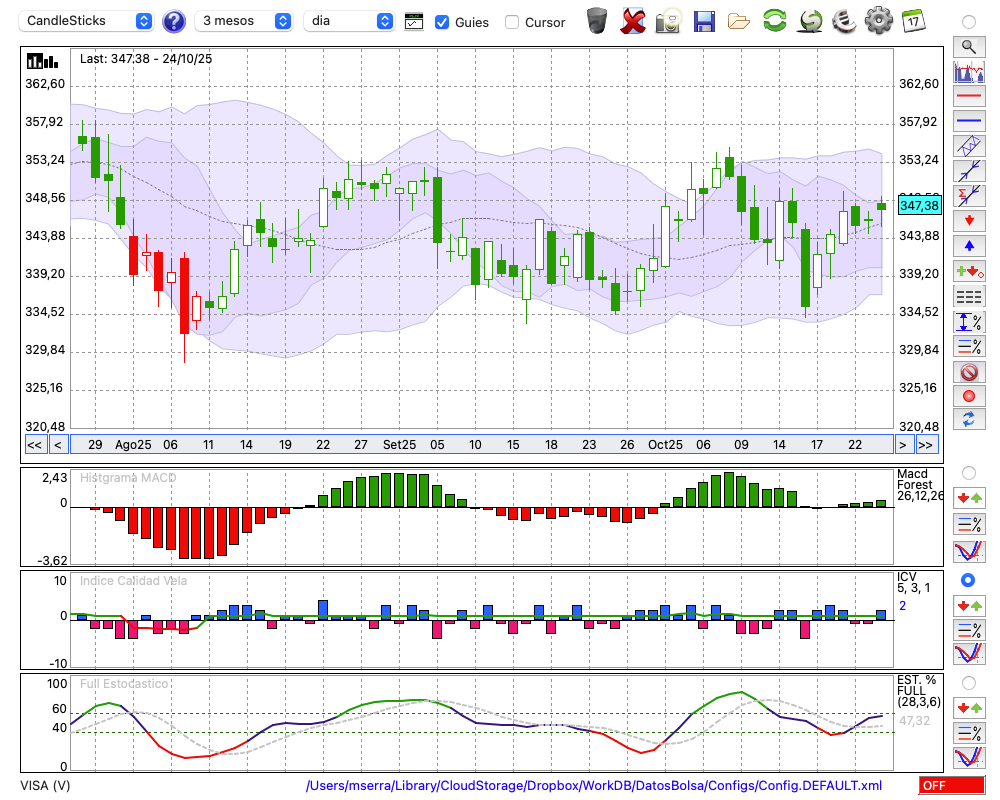
Task: Select the channel zigzag drawing tool
Action: pyautogui.click(x=969, y=146)
